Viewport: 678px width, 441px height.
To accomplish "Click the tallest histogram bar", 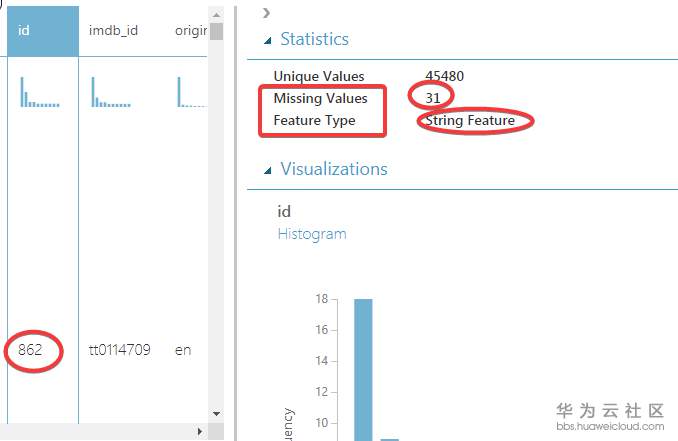I will pyautogui.click(x=363, y=368).
